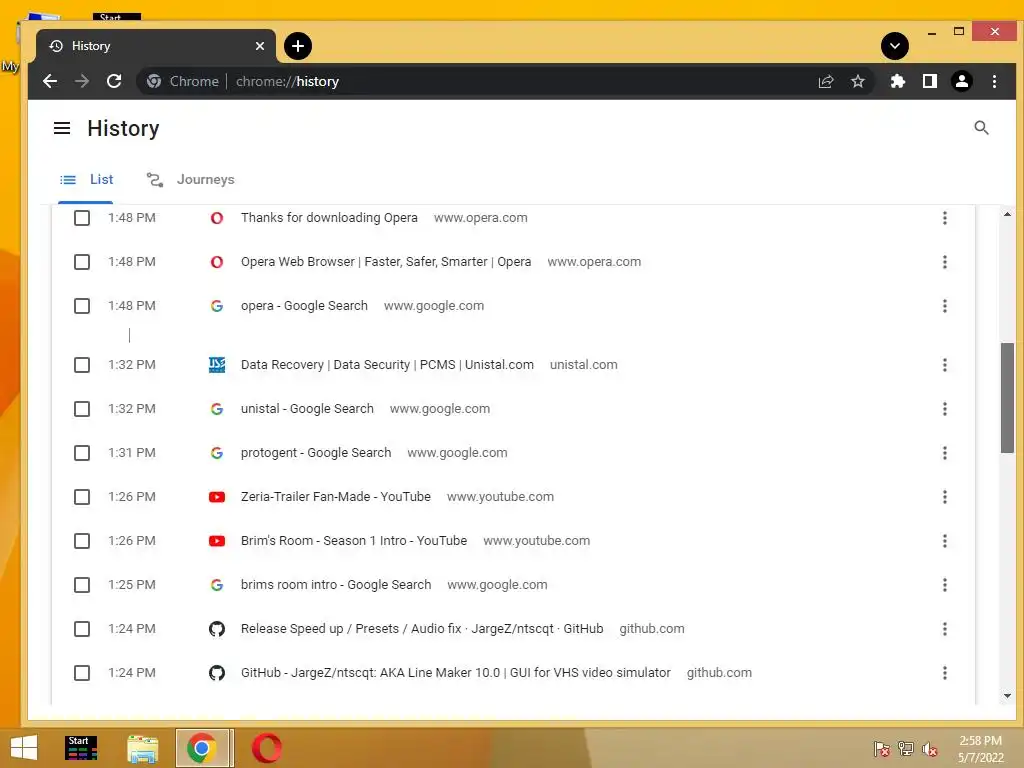Viewport: 1024px width, 768px height.
Task: Open Chrome's three-dot main menu
Action: point(994,81)
